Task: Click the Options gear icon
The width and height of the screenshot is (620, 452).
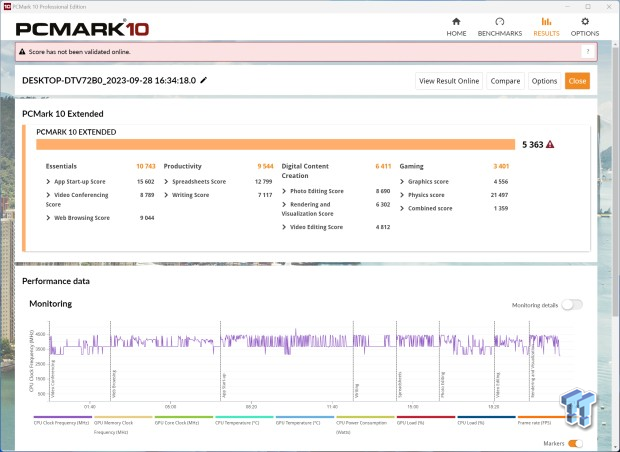Action: coord(585,21)
